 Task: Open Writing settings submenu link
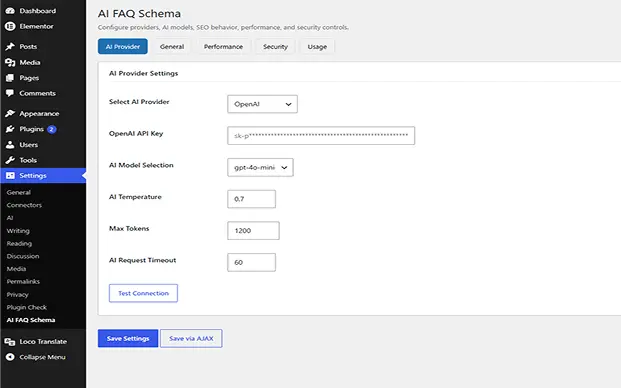tap(18, 230)
